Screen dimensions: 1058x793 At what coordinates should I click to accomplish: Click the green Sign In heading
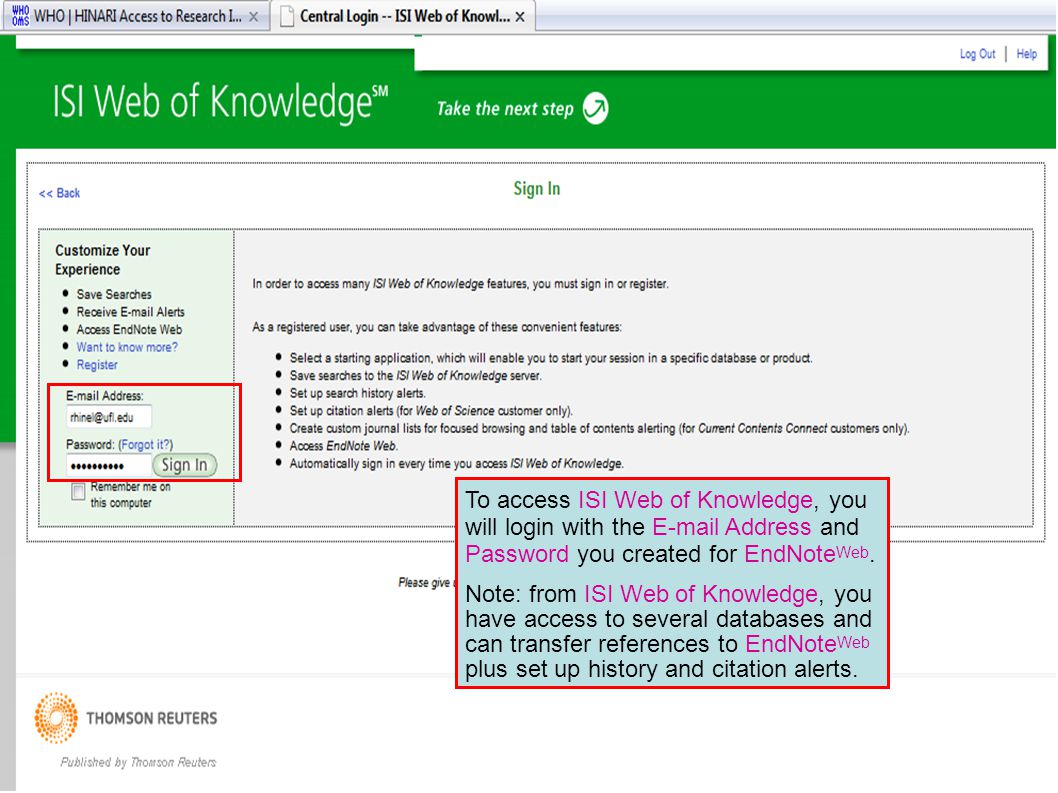point(536,188)
